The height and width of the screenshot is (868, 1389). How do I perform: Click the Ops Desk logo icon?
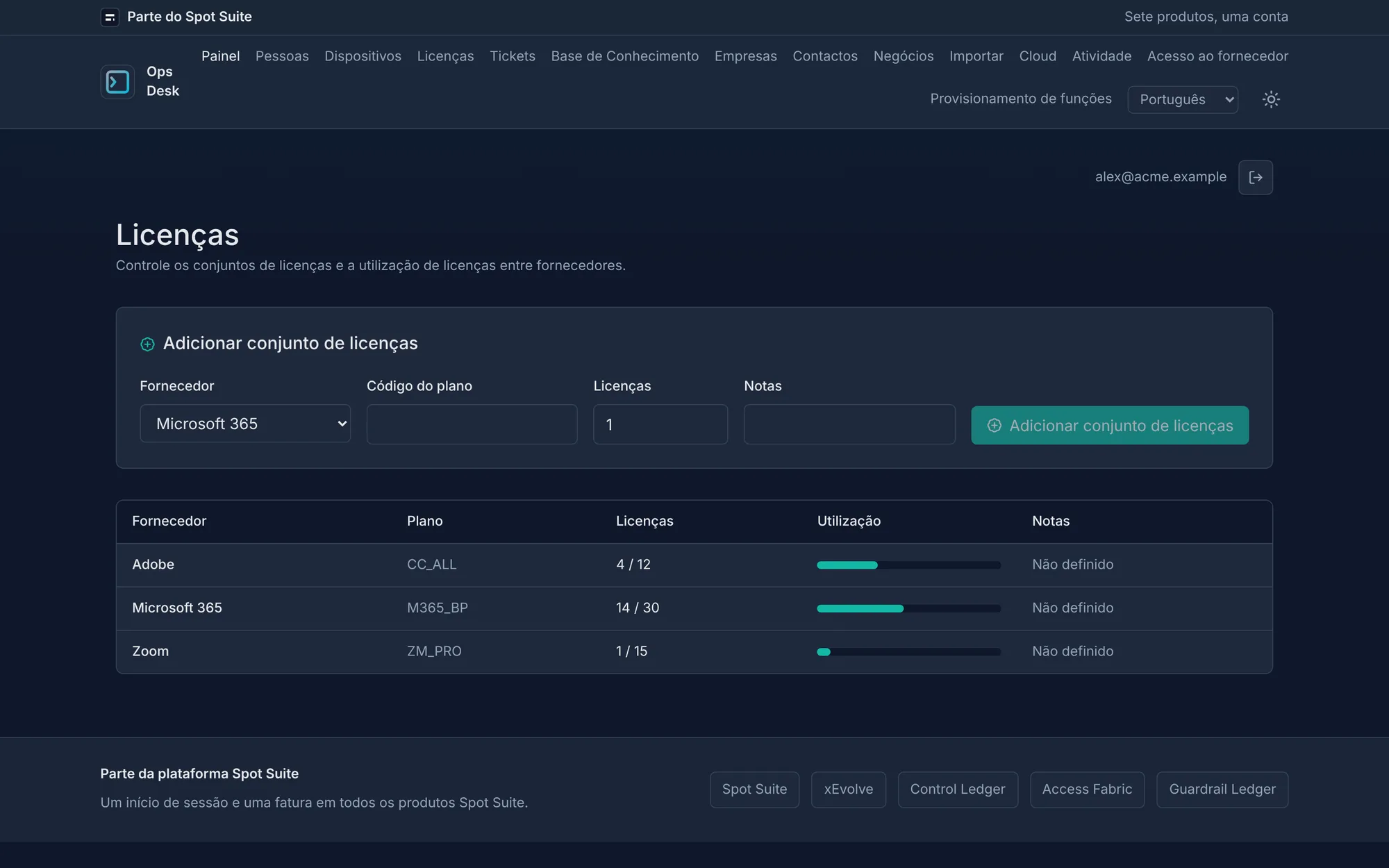117,82
